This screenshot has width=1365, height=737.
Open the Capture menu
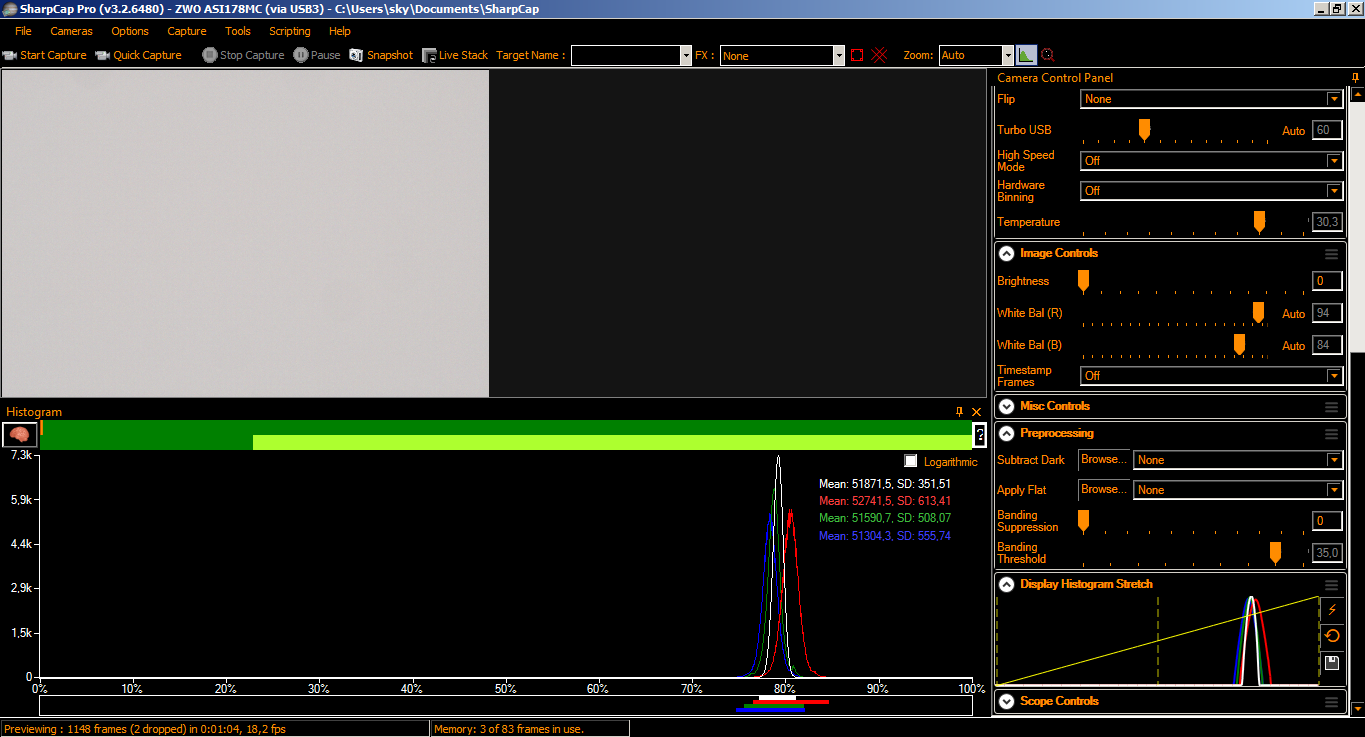pyautogui.click(x=187, y=31)
